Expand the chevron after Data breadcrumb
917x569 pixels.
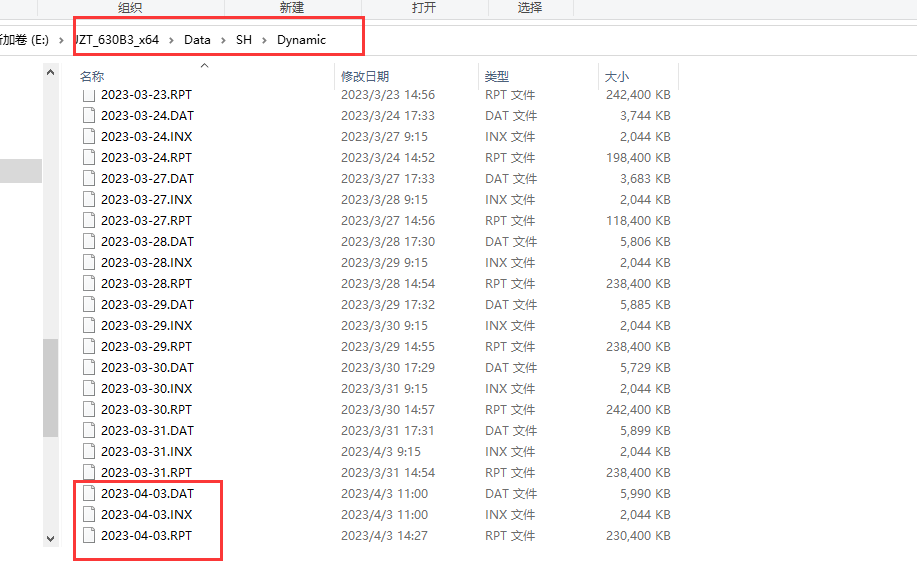click(x=223, y=40)
